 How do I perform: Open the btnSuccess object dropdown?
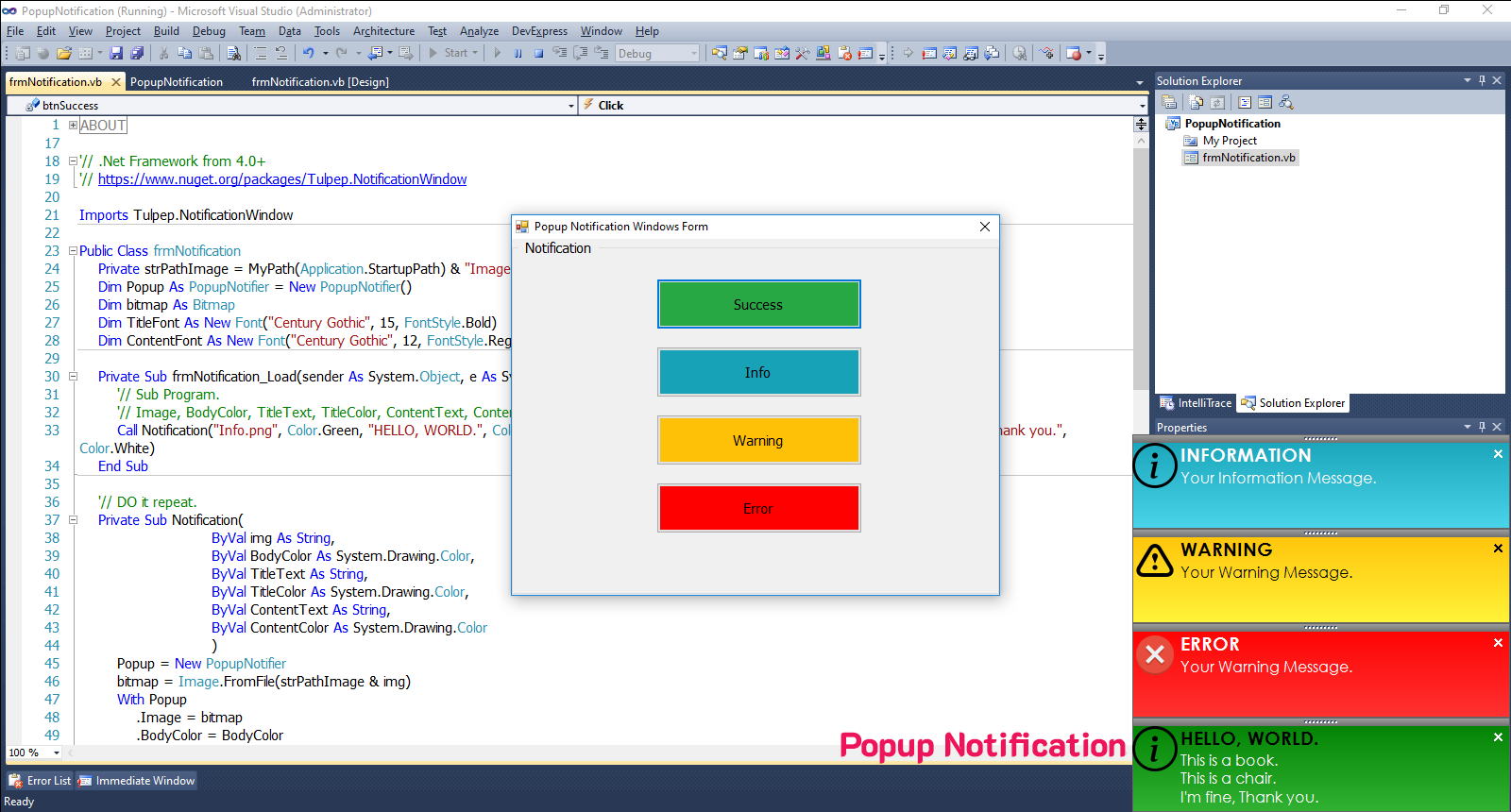(x=571, y=106)
